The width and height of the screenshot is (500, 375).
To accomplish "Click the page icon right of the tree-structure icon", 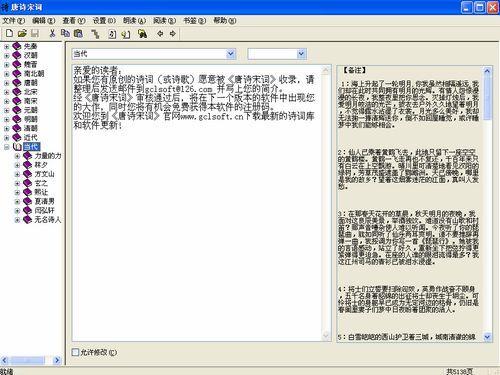I will click(112, 34).
